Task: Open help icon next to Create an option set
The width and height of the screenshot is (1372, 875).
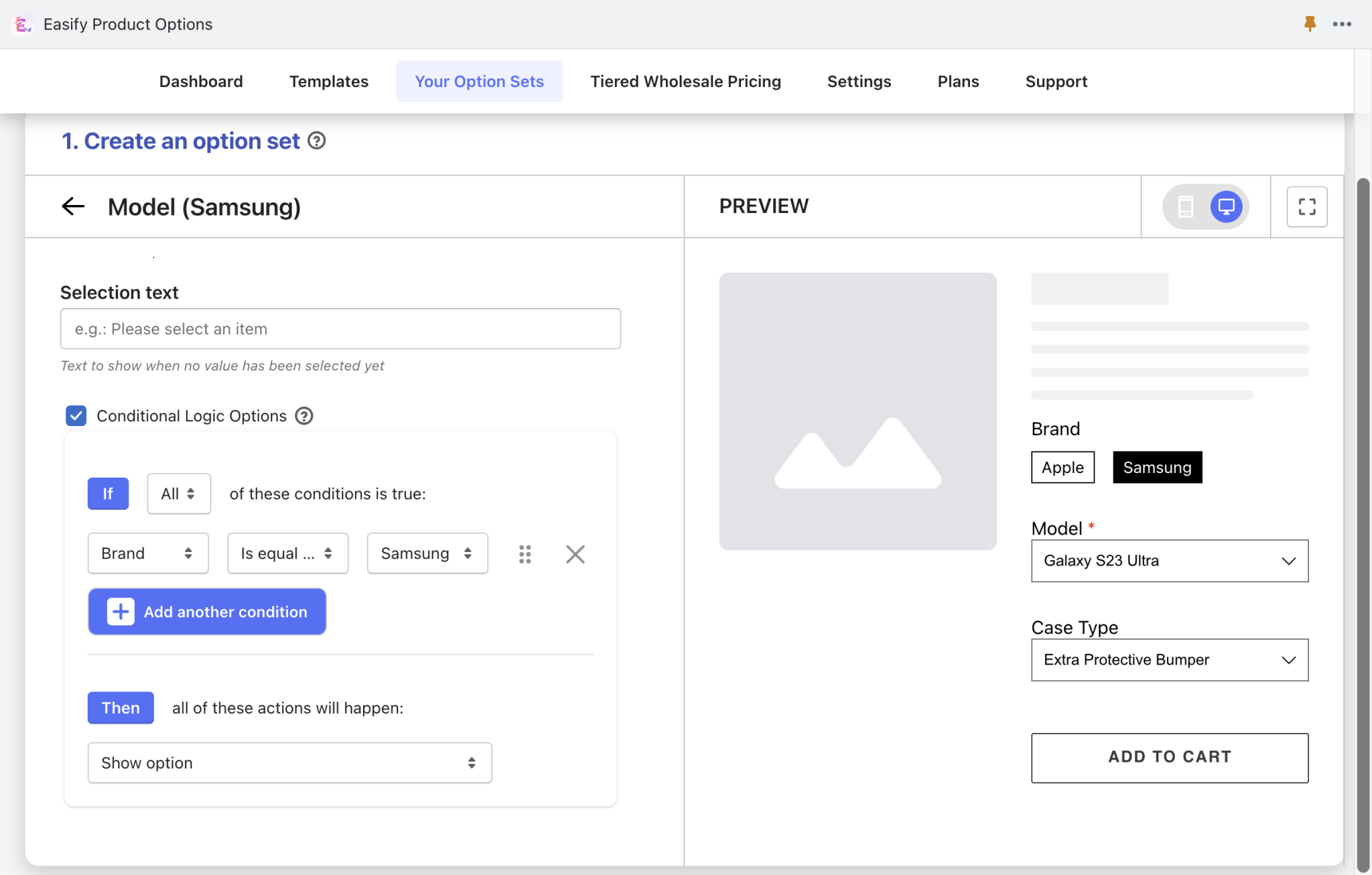Action: pos(316,141)
